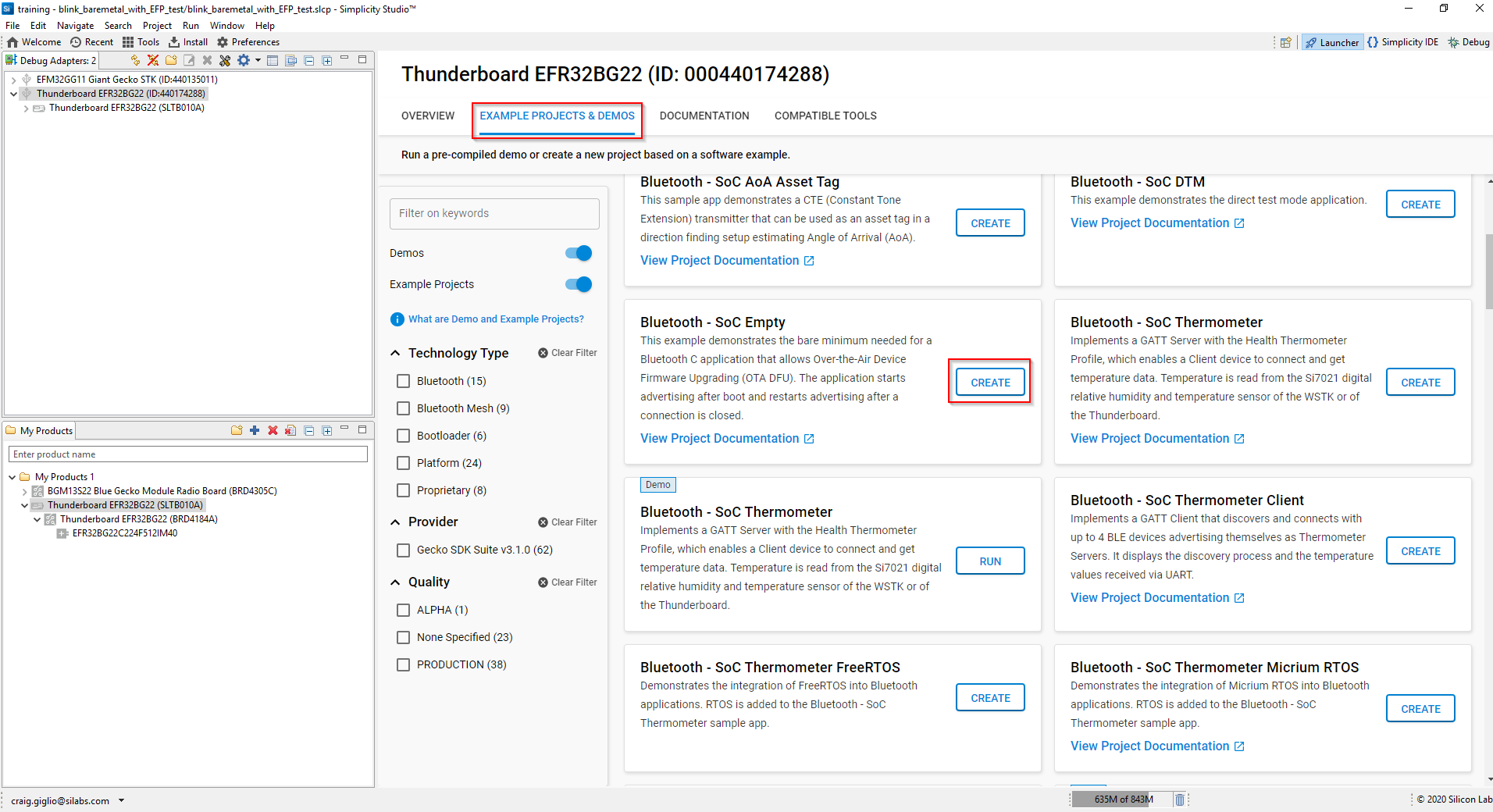
Task: Open dropdown arrow next to blue gear
Action: [258, 60]
